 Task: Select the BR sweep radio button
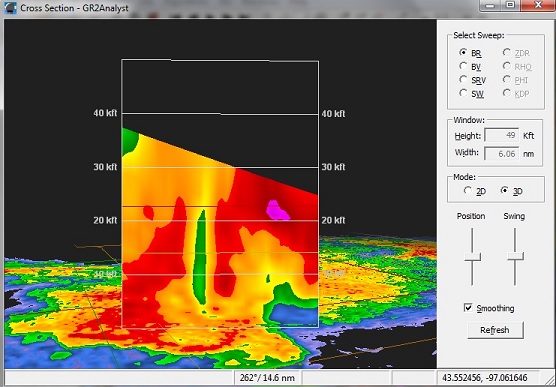coord(463,52)
